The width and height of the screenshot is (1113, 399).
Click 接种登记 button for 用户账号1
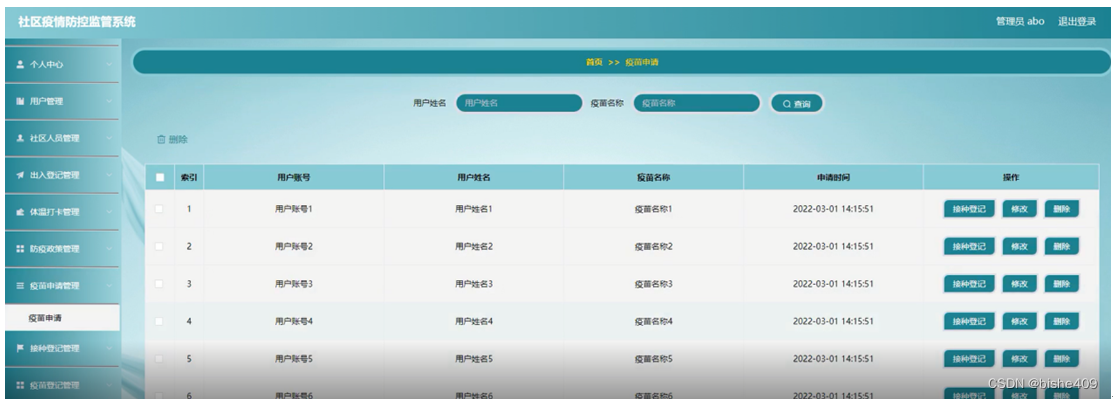pyautogui.click(x=969, y=209)
